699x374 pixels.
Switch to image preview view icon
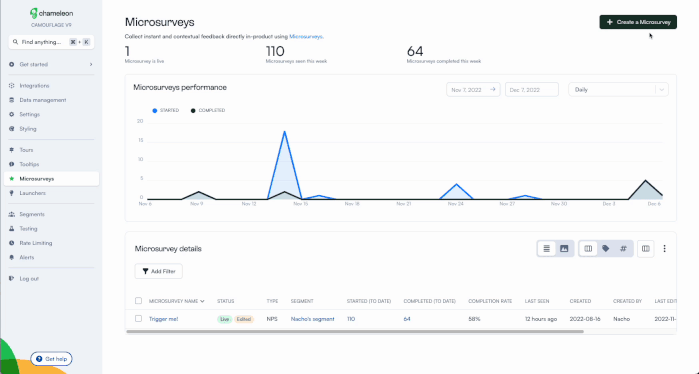564,249
